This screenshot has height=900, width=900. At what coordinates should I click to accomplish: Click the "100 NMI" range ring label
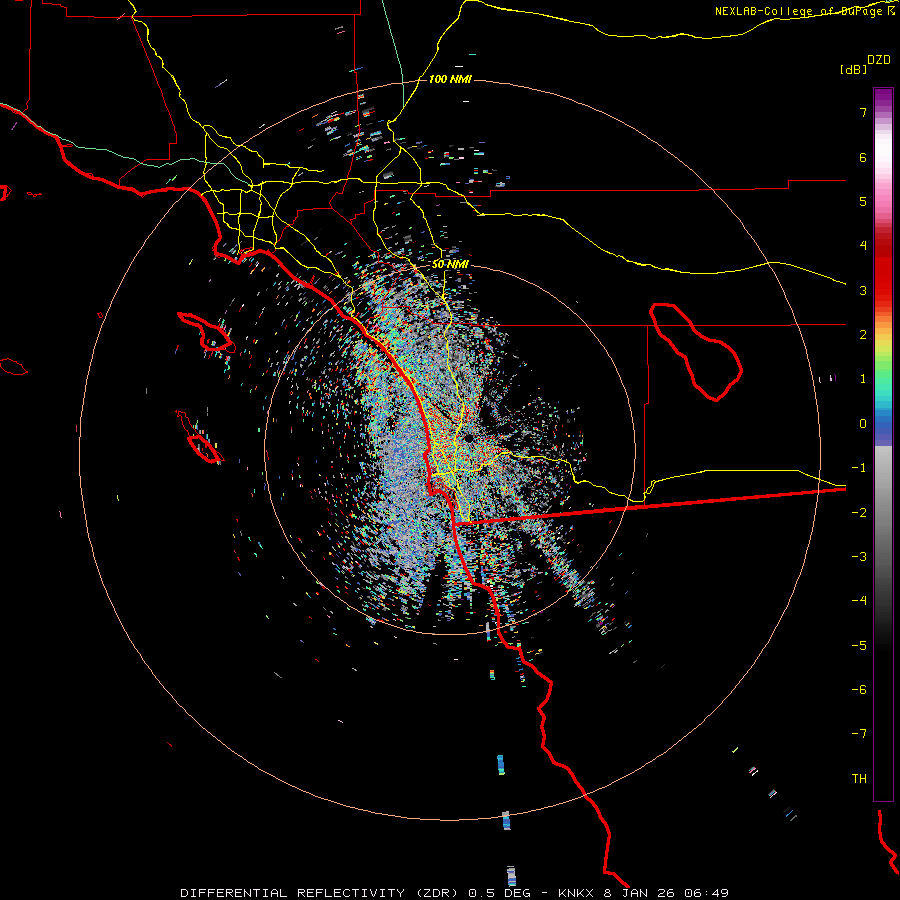pyautogui.click(x=450, y=79)
